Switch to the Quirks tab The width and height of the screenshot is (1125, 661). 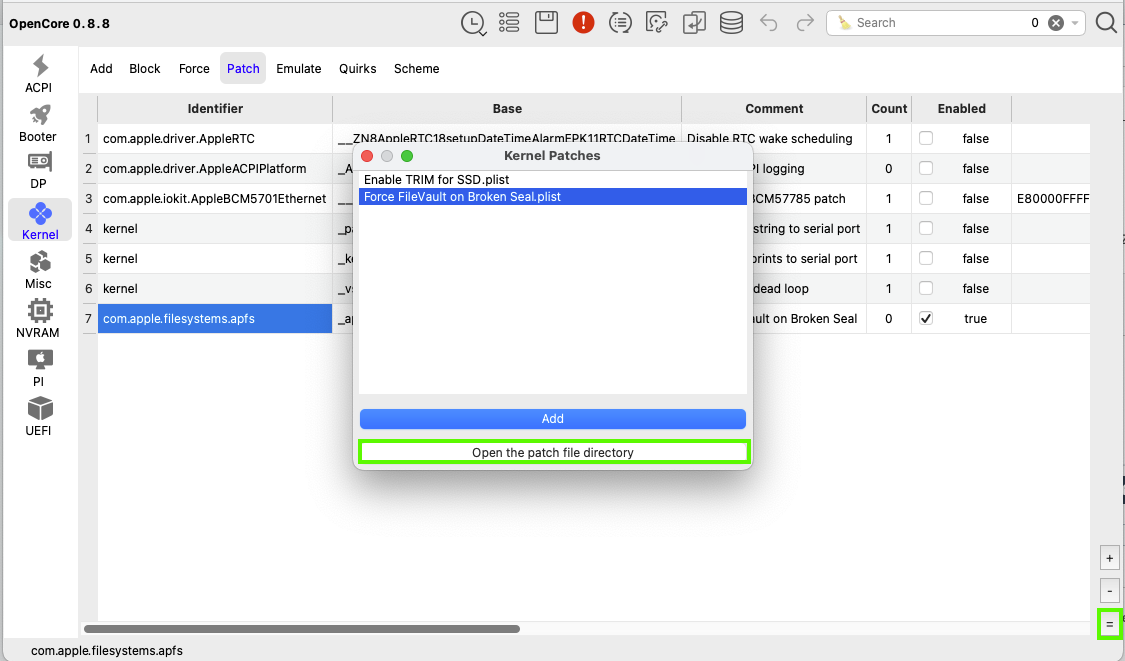[x=357, y=68]
